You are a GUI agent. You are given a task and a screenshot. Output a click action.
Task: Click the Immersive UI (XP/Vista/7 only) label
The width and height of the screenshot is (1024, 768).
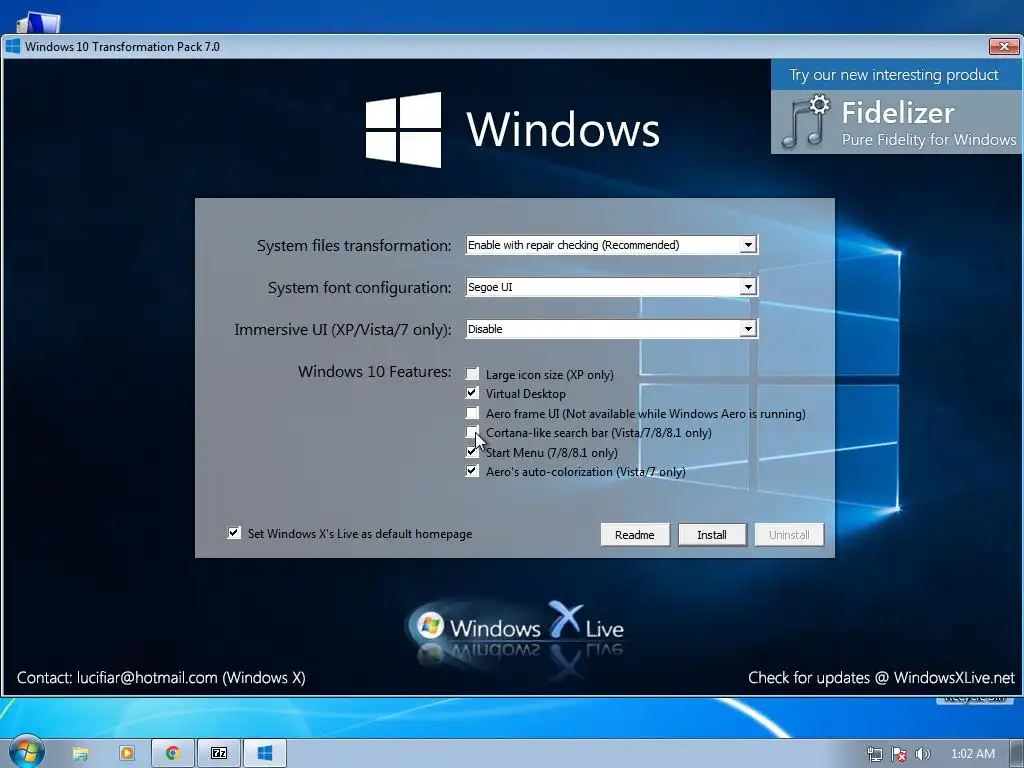[343, 330]
